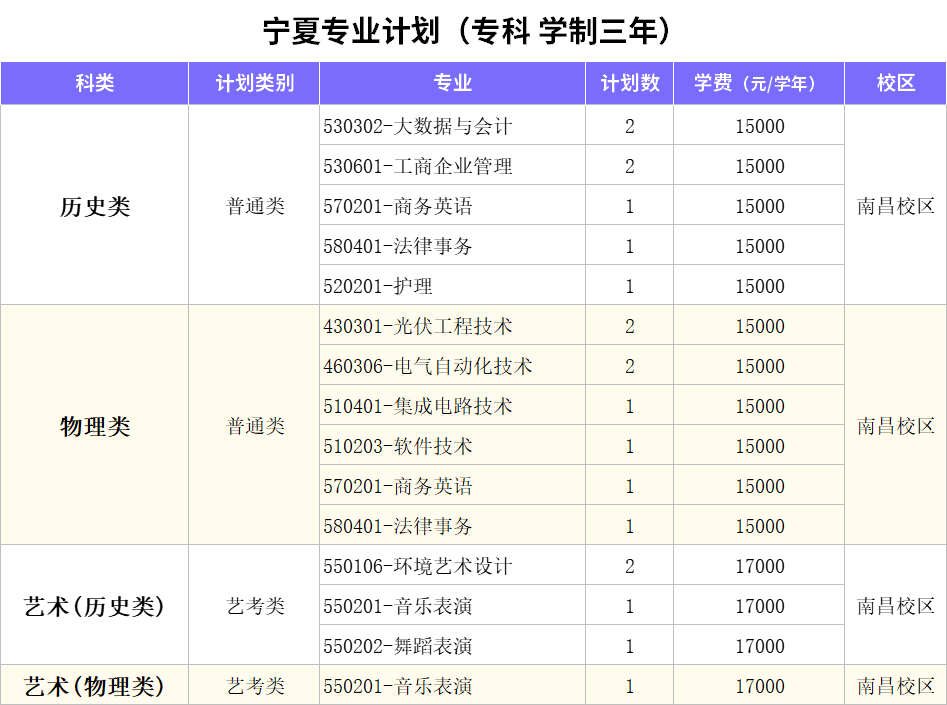
Task: Click the 科类 column header
Action: point(95,84)
